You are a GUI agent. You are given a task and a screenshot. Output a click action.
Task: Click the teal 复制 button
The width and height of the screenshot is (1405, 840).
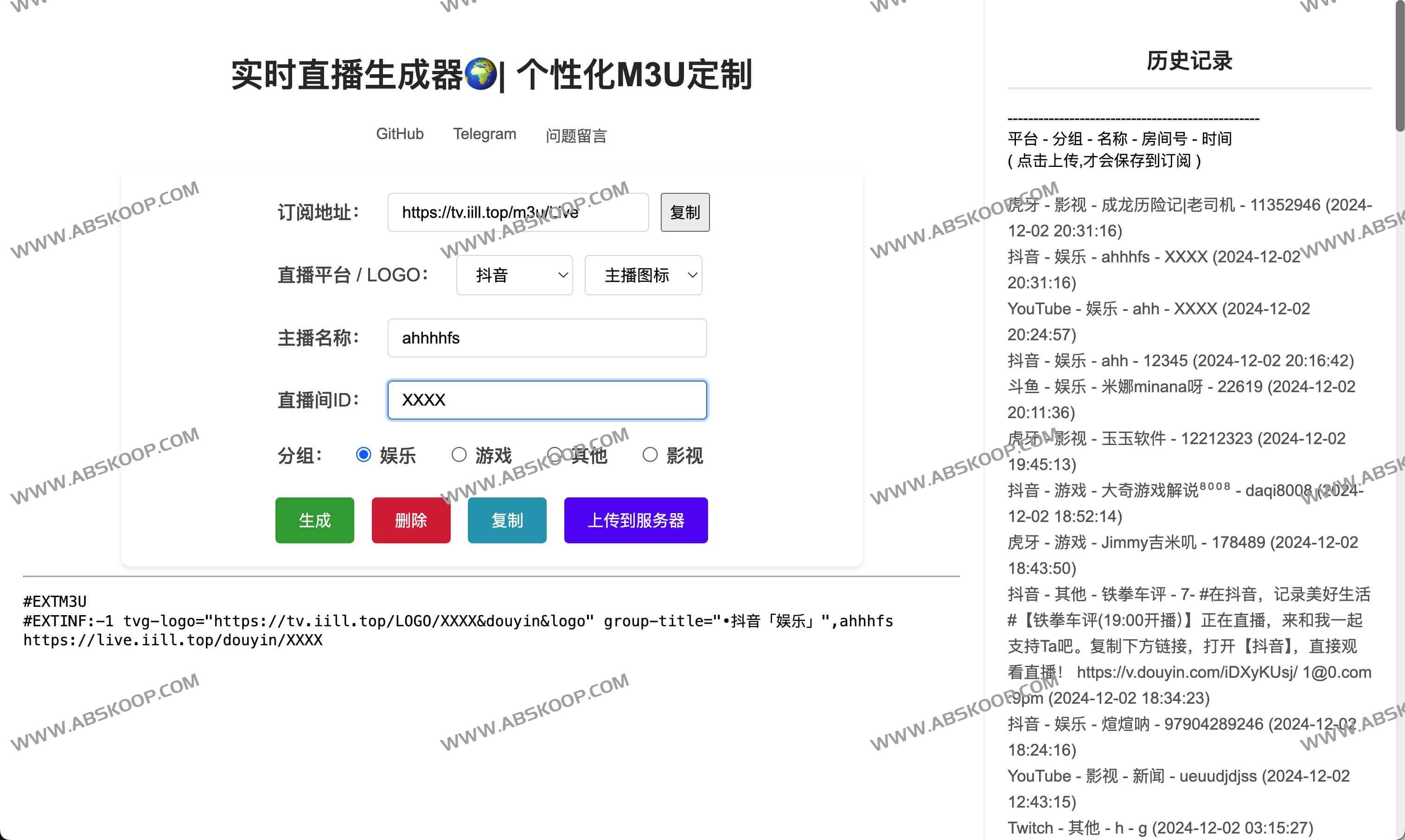point(507,520)
